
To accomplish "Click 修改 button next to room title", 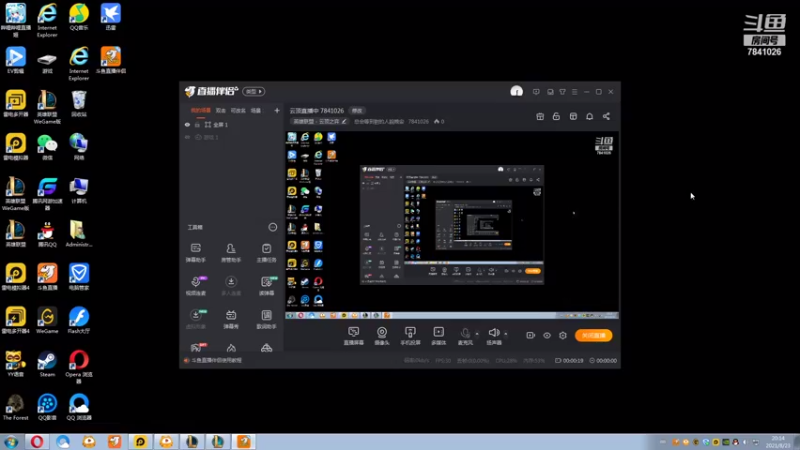I will (357, 111).
